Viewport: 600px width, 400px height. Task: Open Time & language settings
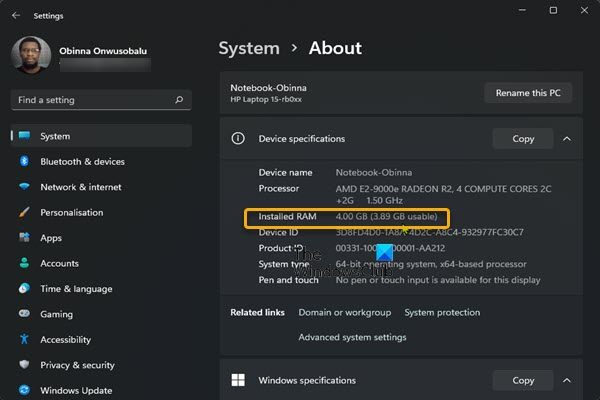(101, 289)
